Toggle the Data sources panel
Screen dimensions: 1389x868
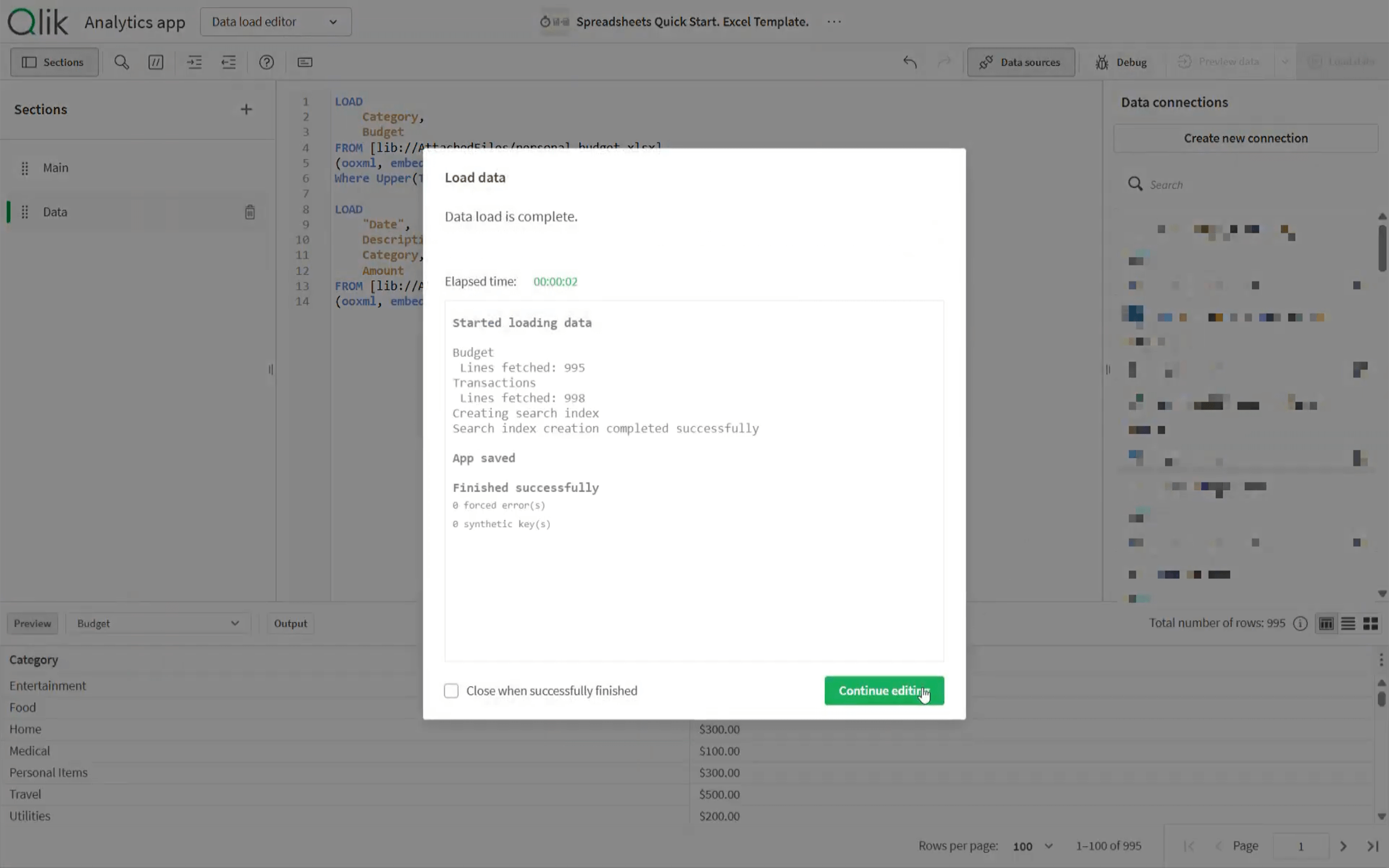click(1020, 62)
